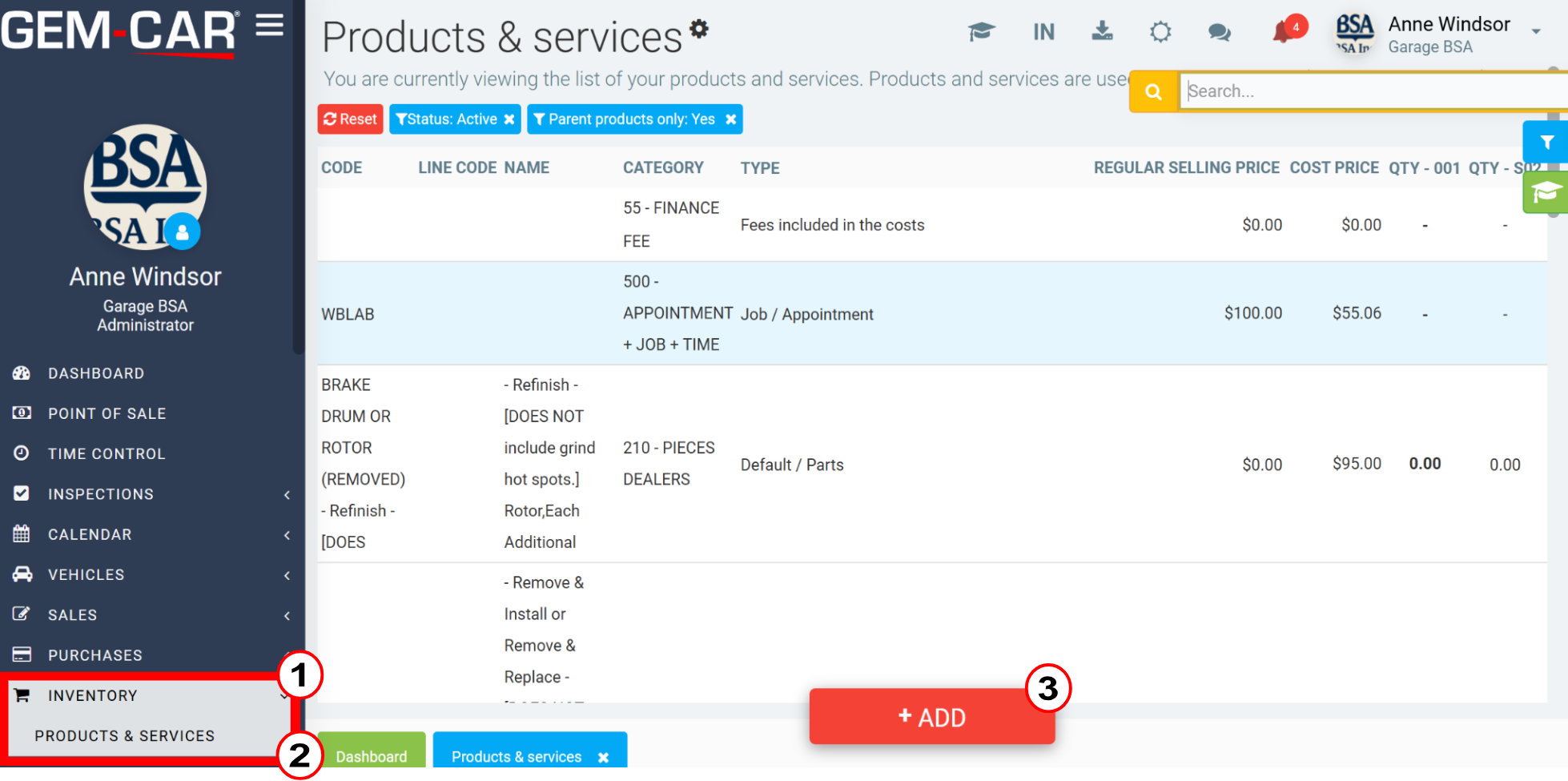
Task: Remove Parent products only filter
Action: [730, 119]
